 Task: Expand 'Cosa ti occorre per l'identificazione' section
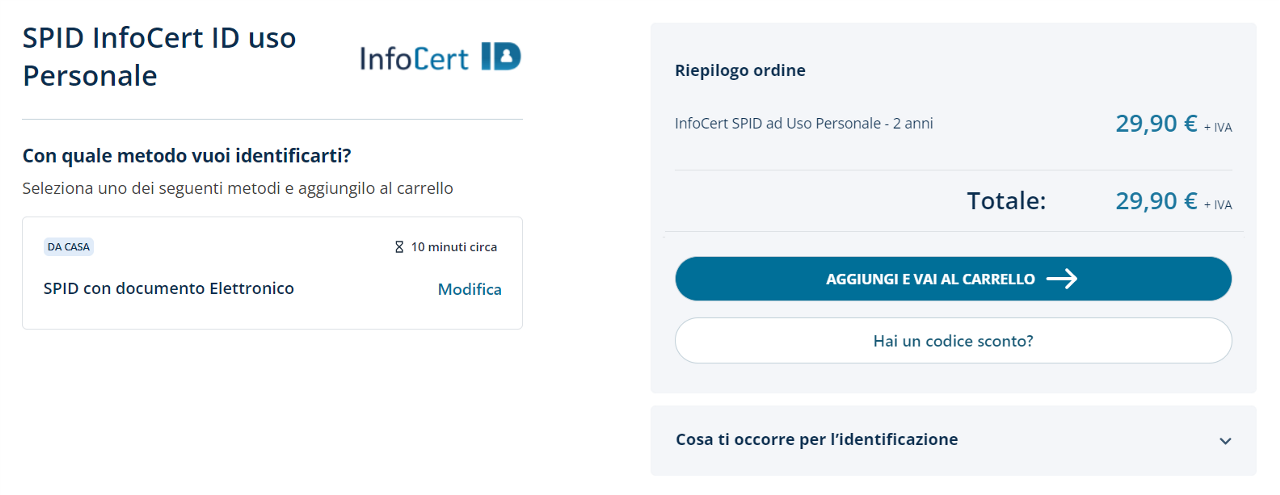pos(817,439)
